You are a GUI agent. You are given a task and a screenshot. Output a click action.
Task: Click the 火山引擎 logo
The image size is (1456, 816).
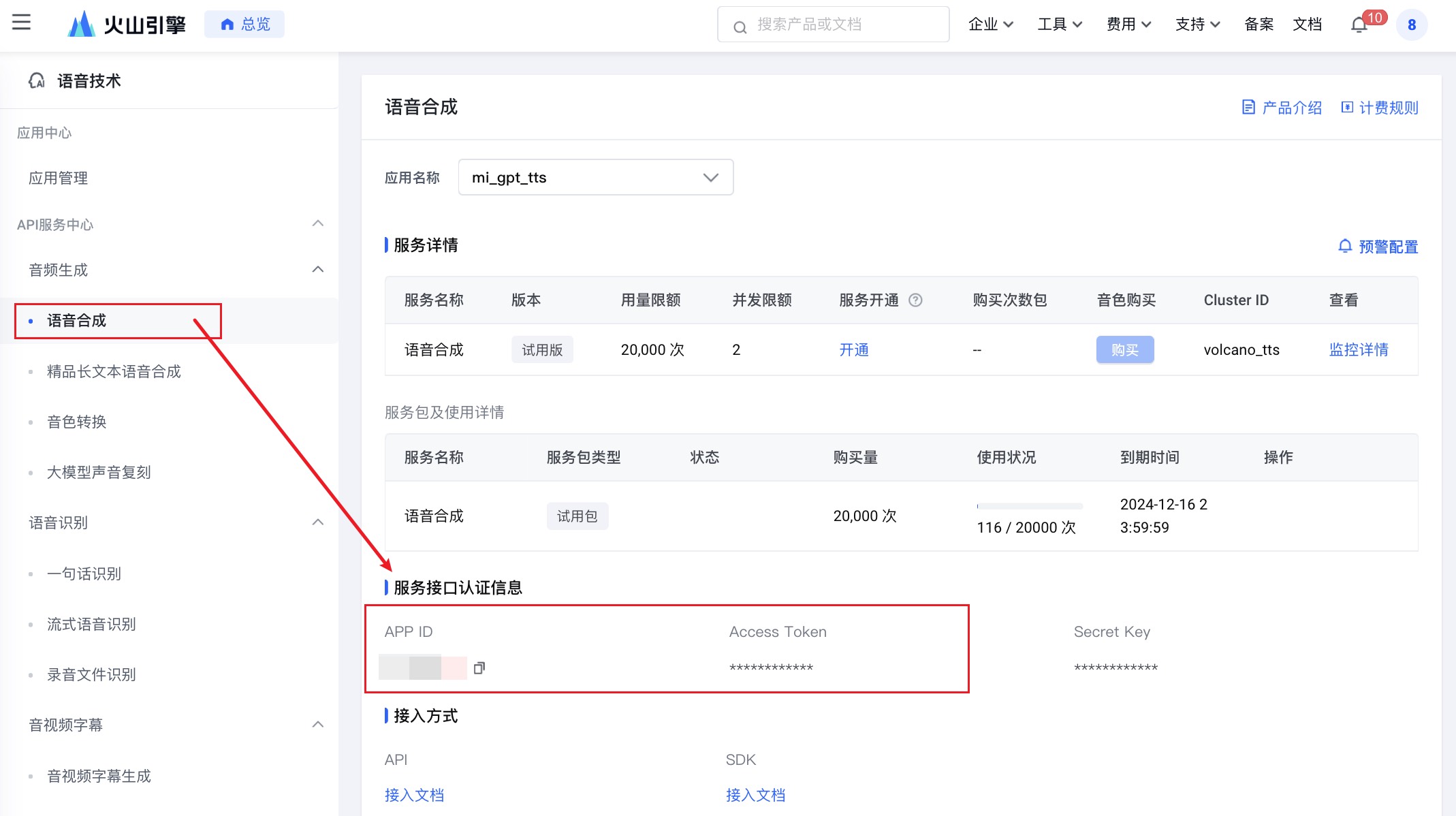(x=127, y=25)
